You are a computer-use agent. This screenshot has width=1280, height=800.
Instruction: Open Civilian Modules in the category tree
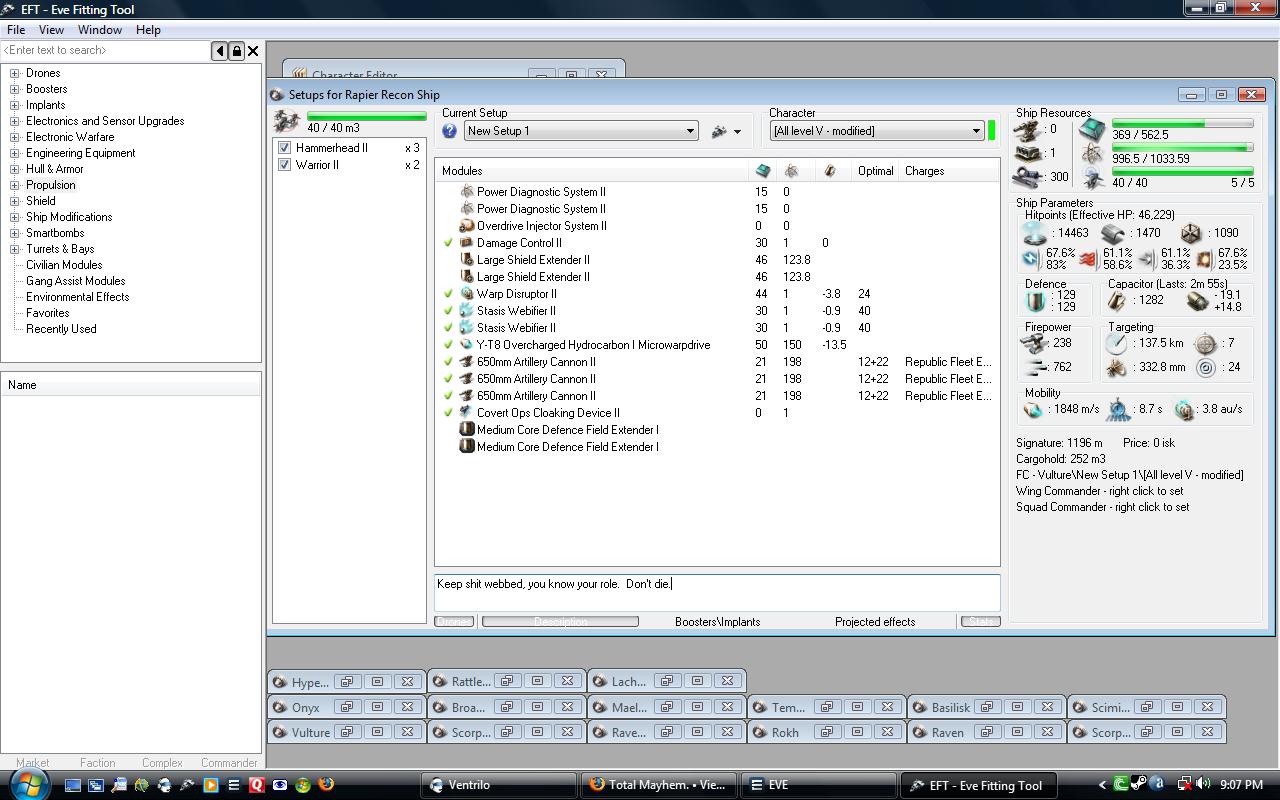64,265
